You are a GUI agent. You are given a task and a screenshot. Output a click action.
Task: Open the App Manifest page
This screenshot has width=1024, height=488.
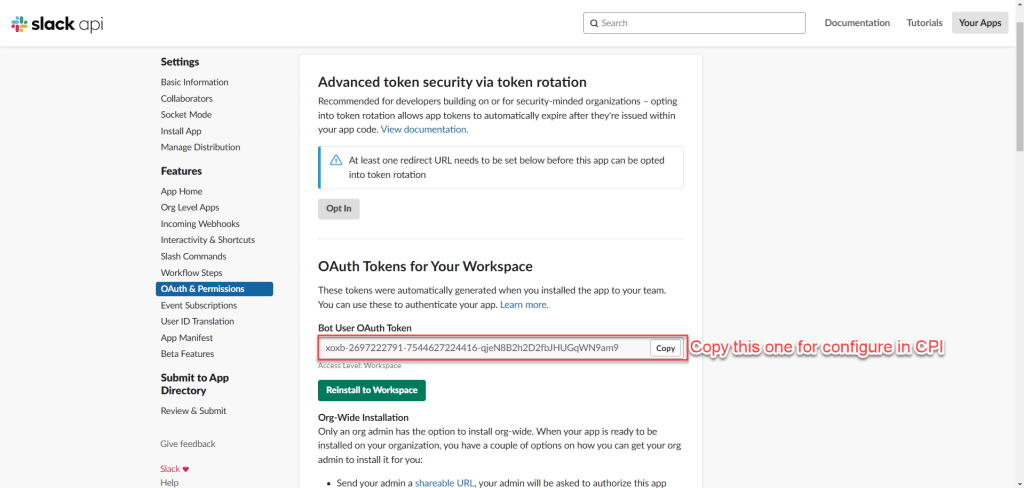point(187,338)
